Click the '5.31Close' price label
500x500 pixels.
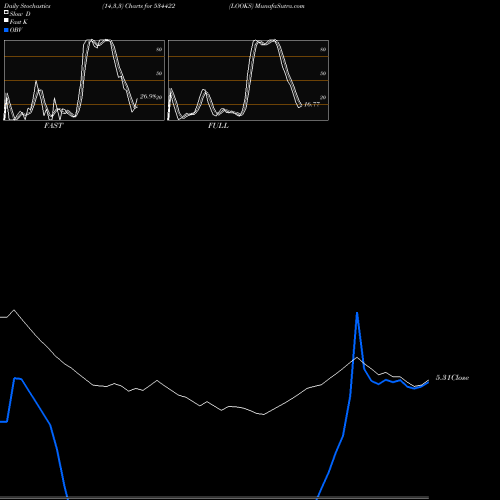pyautogui.click(x=452, y=378)
